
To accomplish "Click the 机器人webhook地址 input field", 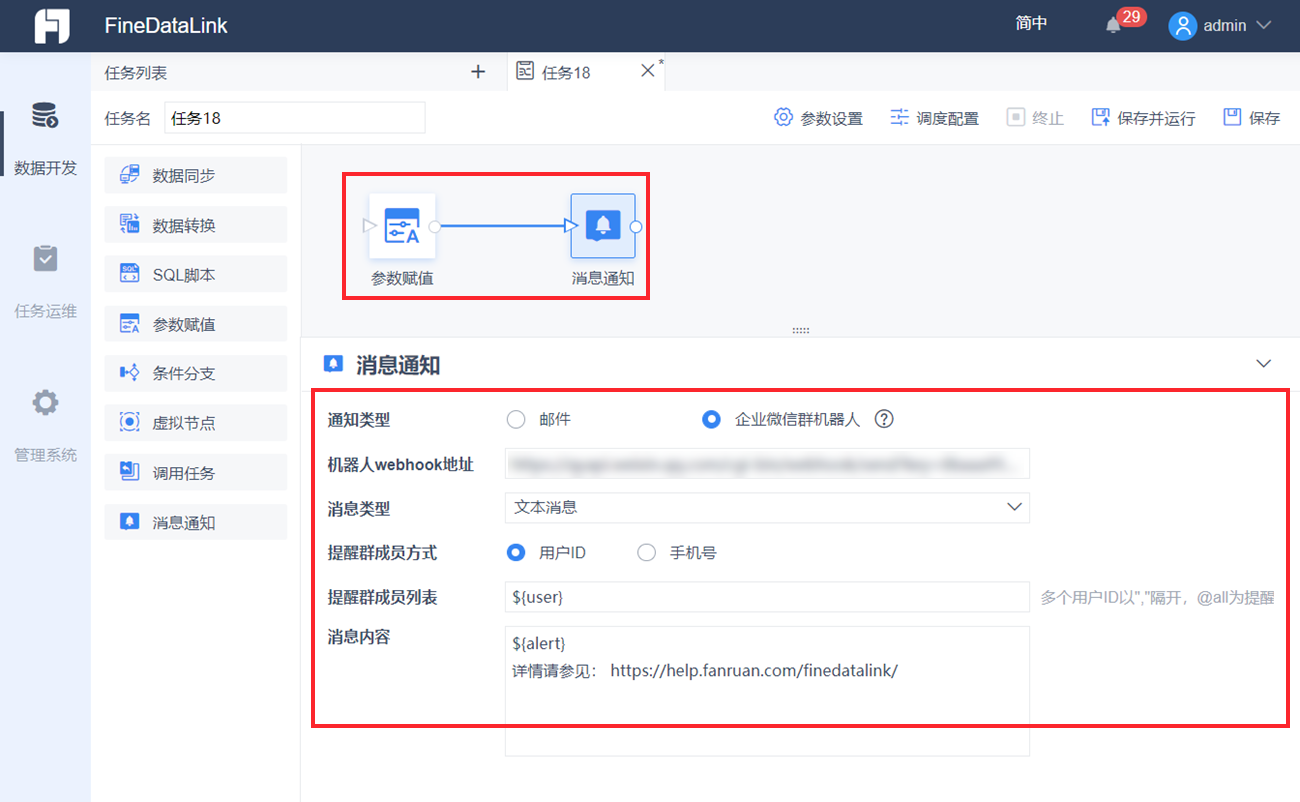I will 767,464.
